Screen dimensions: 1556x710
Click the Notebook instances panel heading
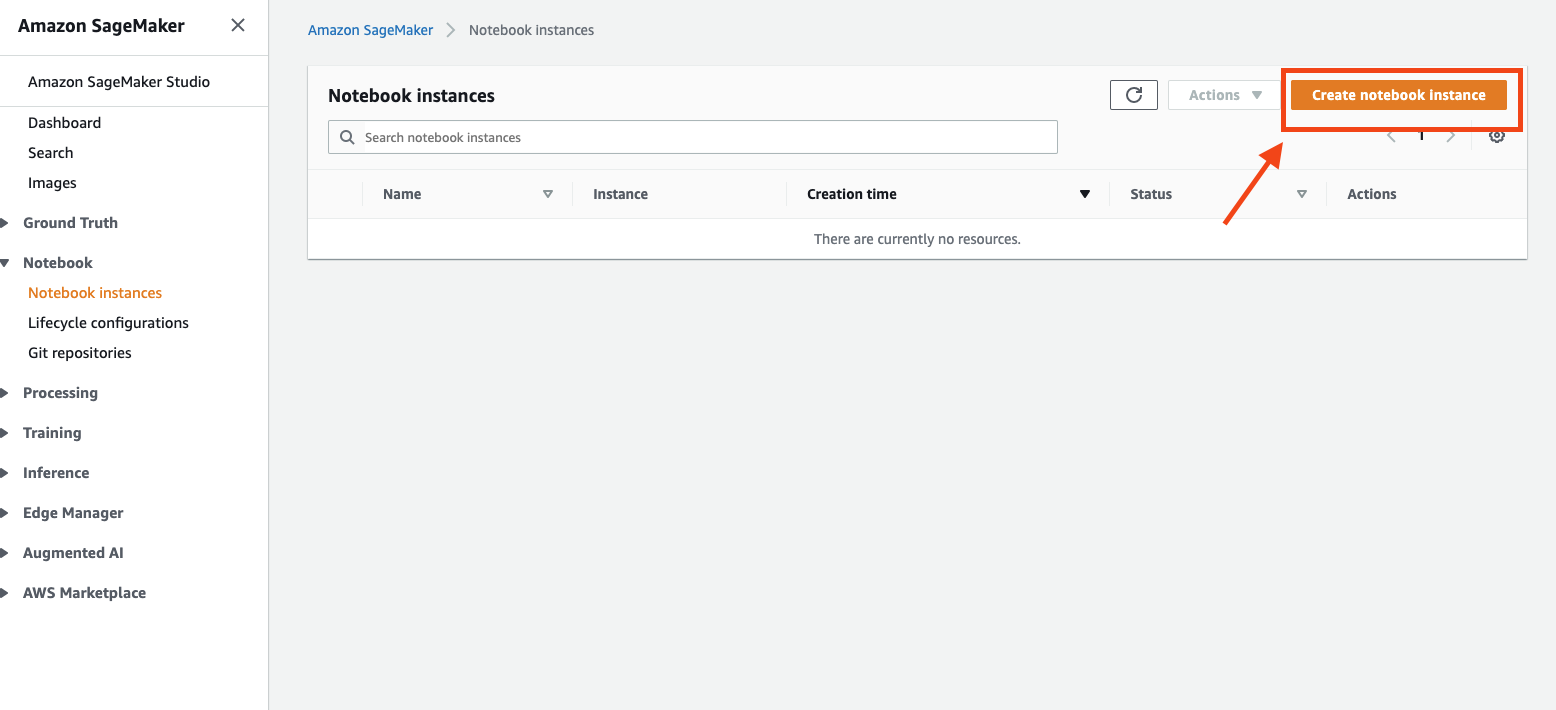click(x=411, y=96)
